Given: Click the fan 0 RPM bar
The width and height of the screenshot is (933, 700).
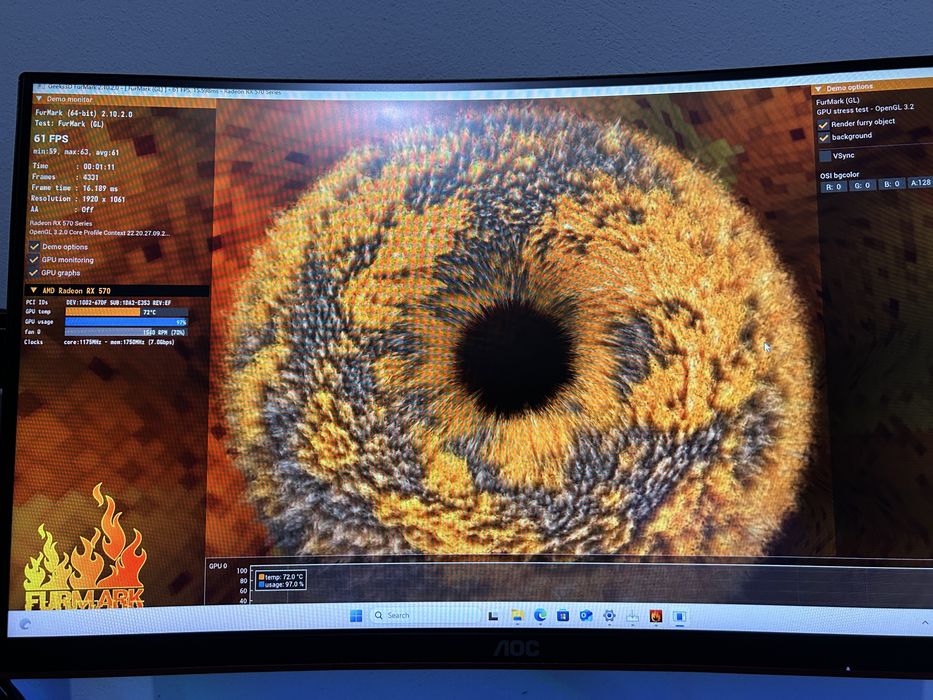Looking at the screenshot, I should (126, 332).
